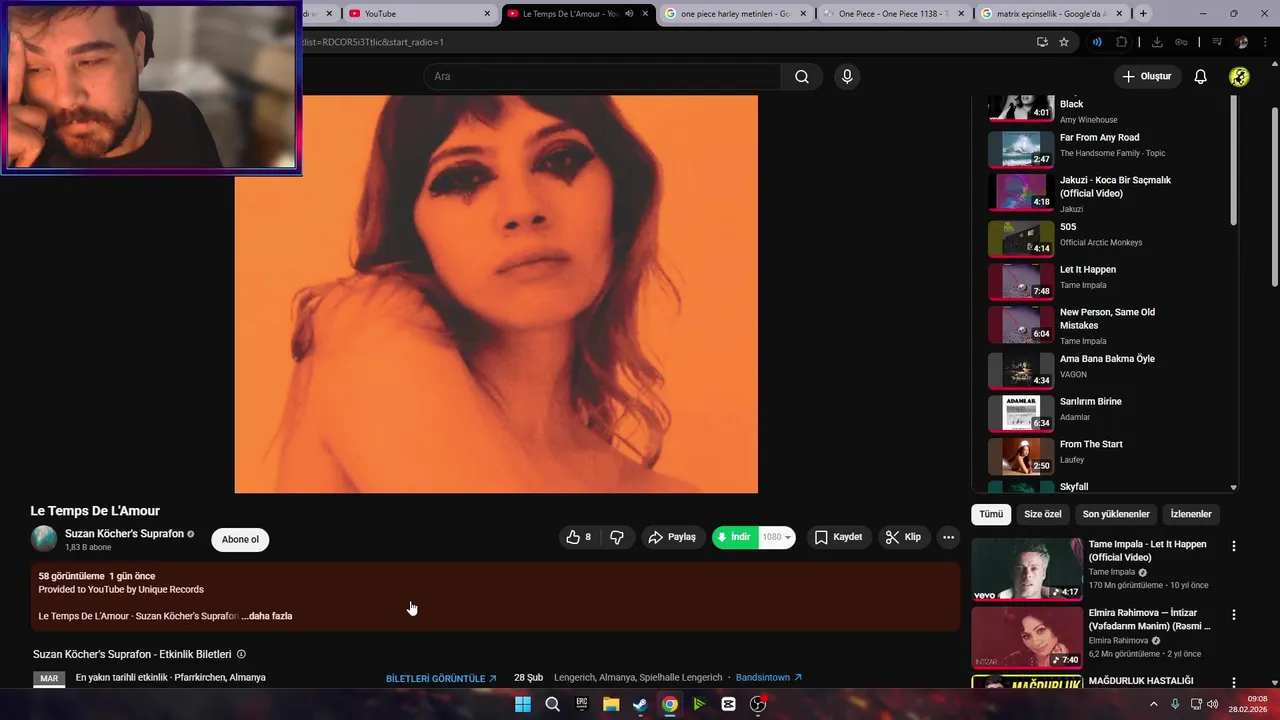Click event tickets info circle icon
Viewport: 1280px width, 720px height.
[x=241, y=654]
